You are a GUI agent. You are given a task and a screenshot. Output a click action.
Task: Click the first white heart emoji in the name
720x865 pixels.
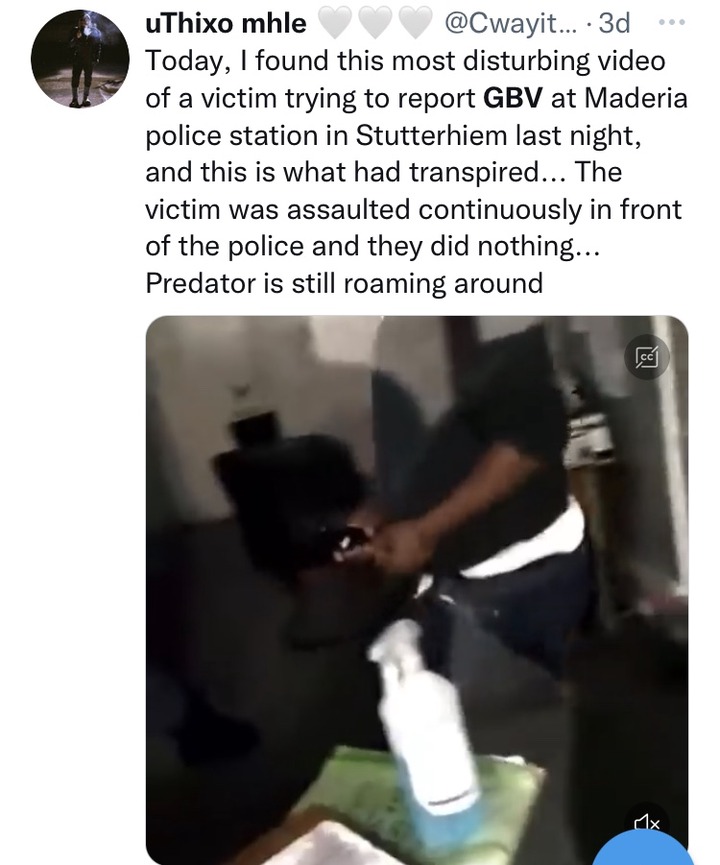tap(335, 24)
